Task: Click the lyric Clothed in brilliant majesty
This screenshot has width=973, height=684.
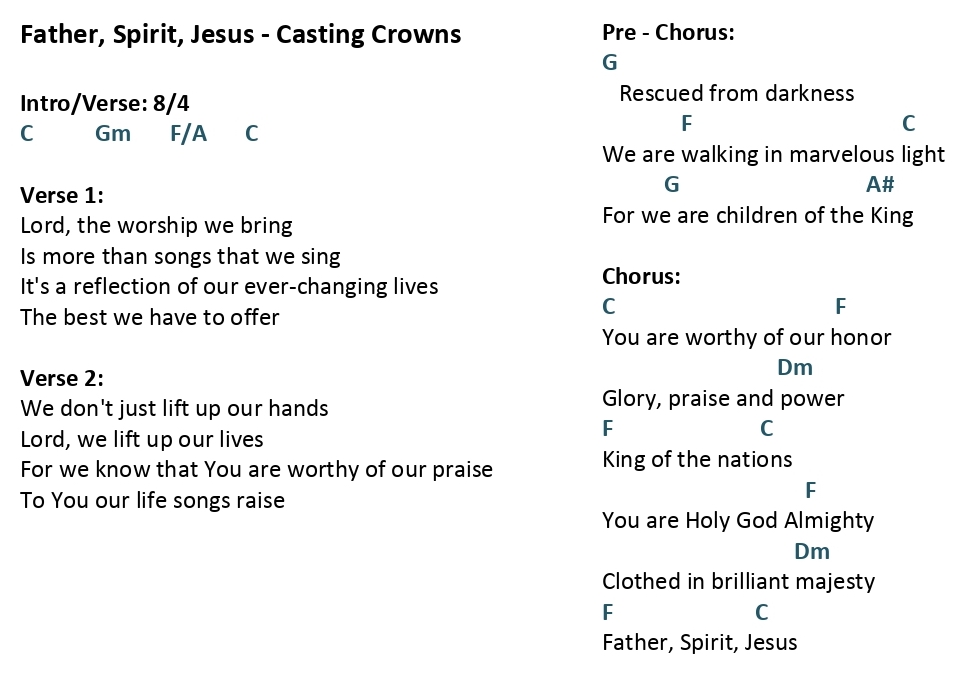Action: tap(738, 582)
